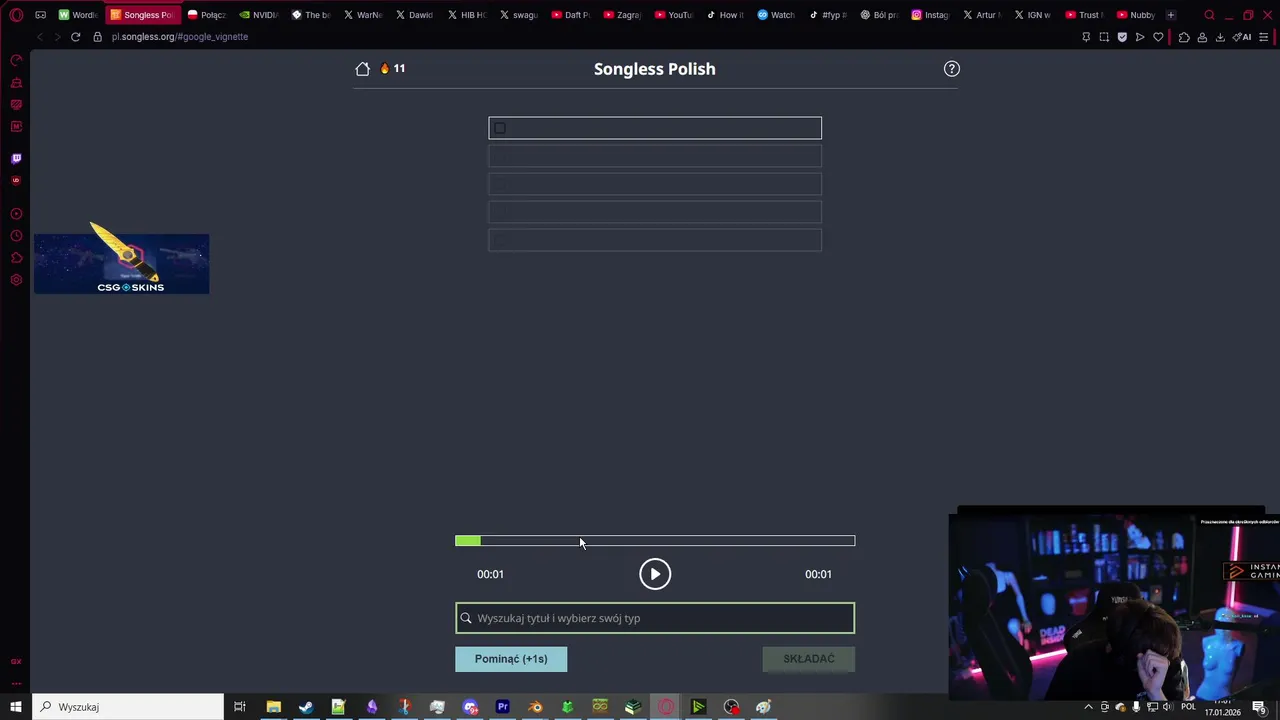
Task: Switch to the NVIDIA tab
Action: coord(259,15)
